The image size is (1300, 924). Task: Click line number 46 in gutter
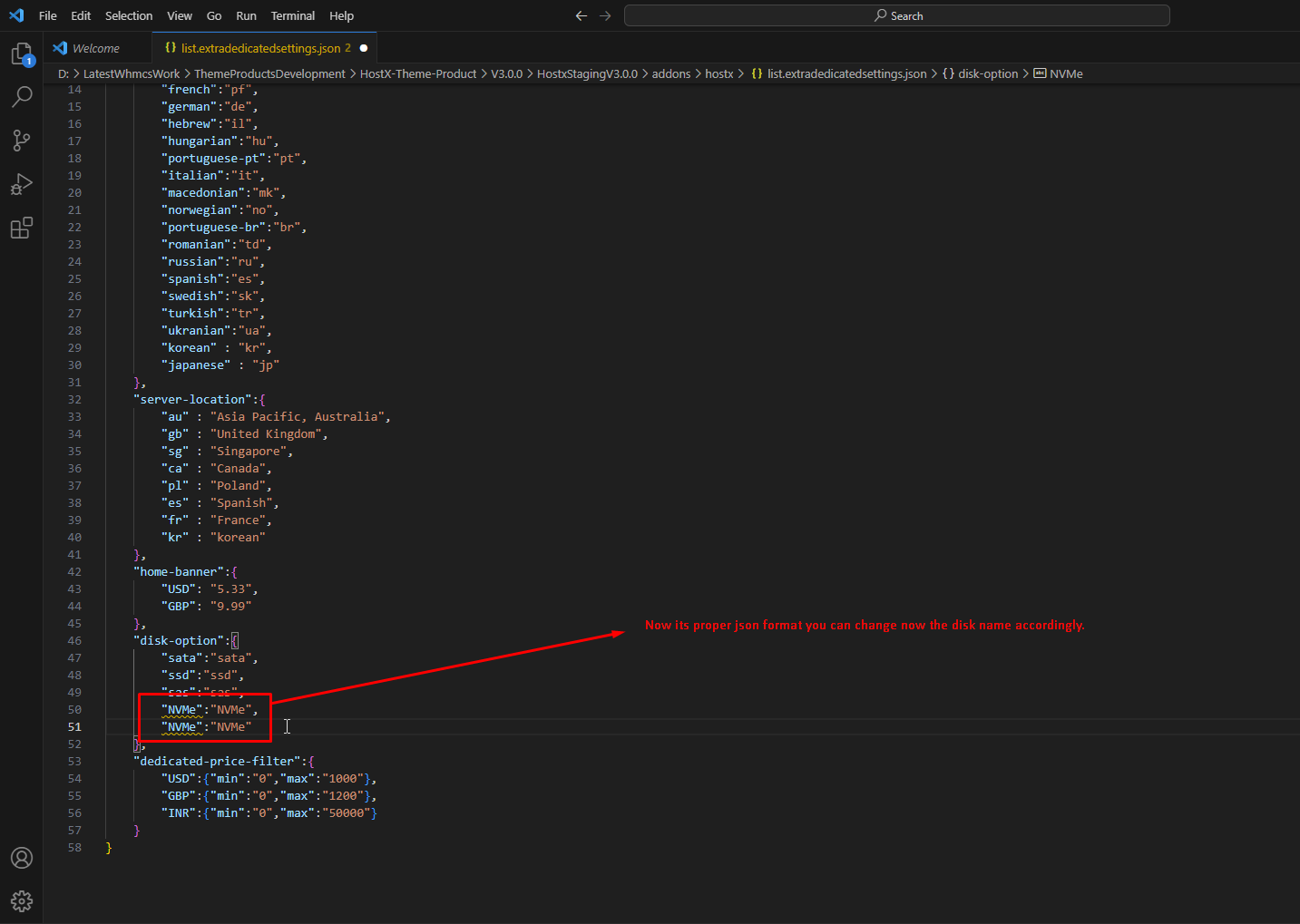point(74,640)
